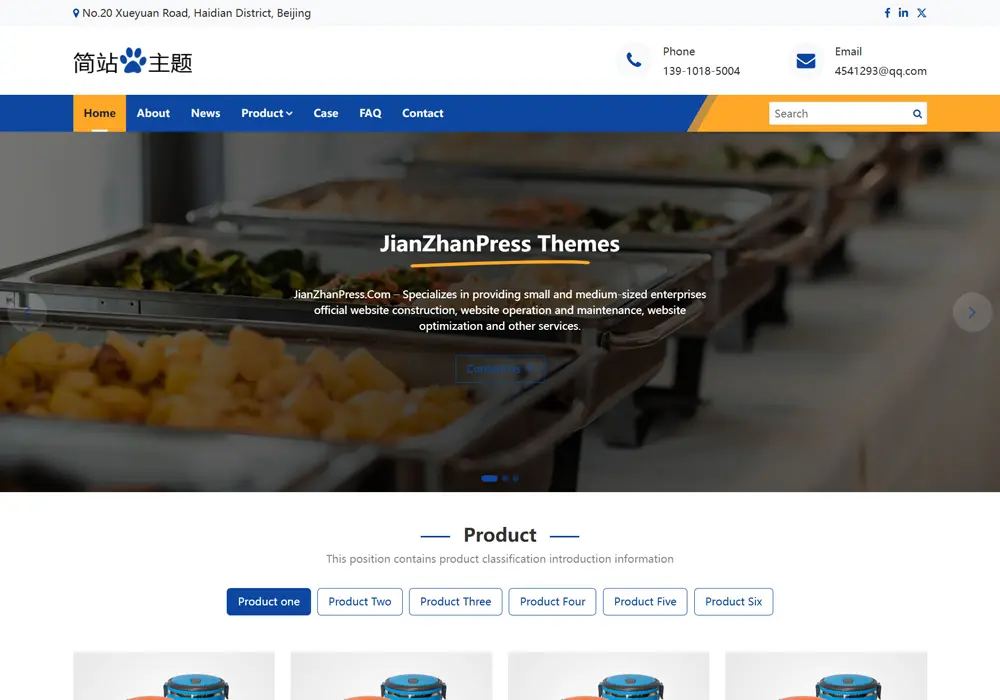Click the address text No.20 Xueyuan Road
1000x700 pixels.
pyautogui.click(x=196, y=13)
